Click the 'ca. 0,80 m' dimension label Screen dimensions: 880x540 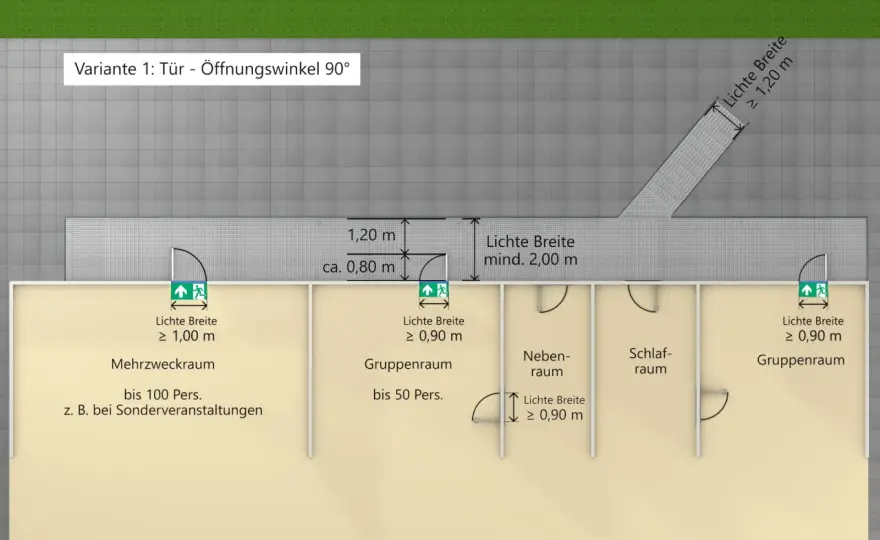point(358,267)
